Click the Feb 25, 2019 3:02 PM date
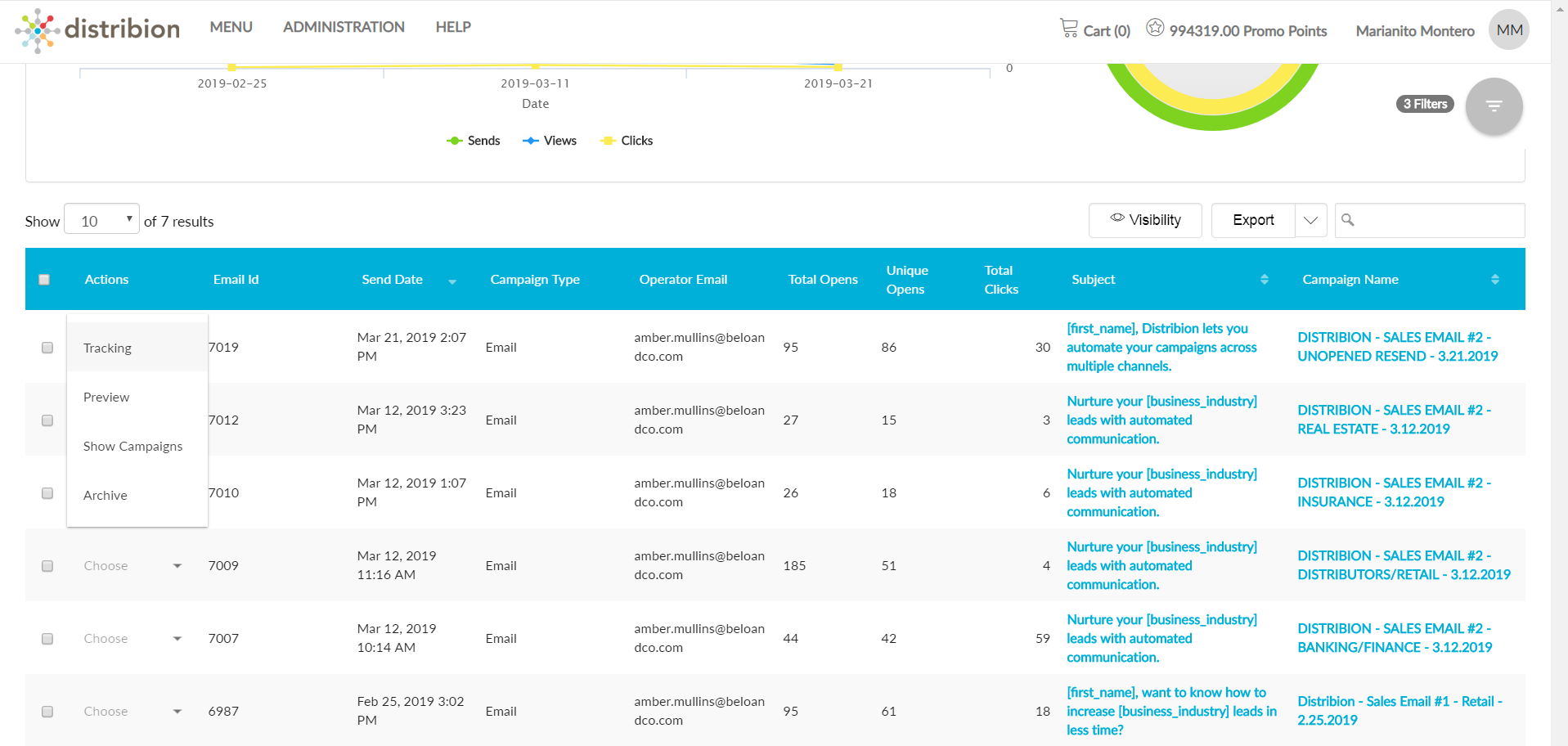Screen dimensions: 1568x746 [x=411, y=711]
